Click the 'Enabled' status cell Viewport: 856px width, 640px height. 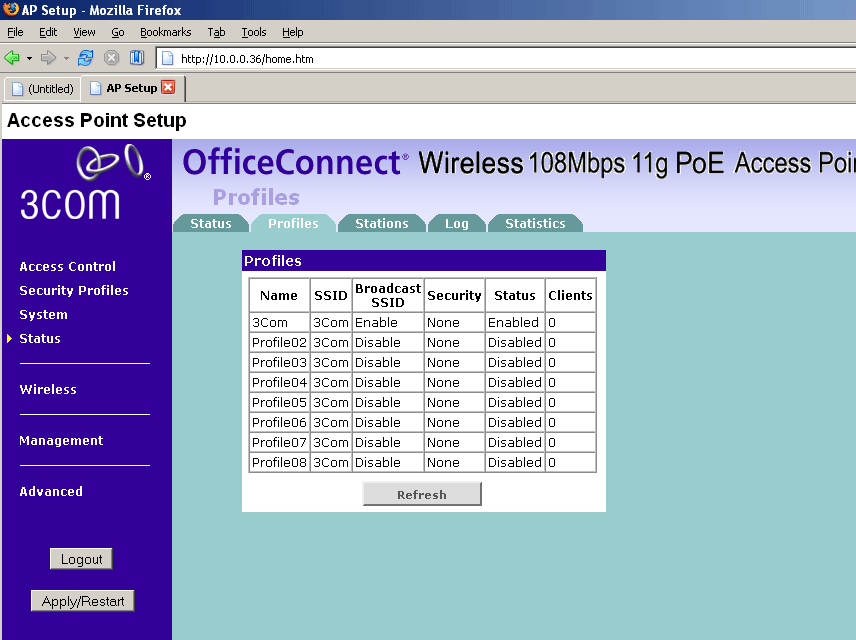click(515, 323)
